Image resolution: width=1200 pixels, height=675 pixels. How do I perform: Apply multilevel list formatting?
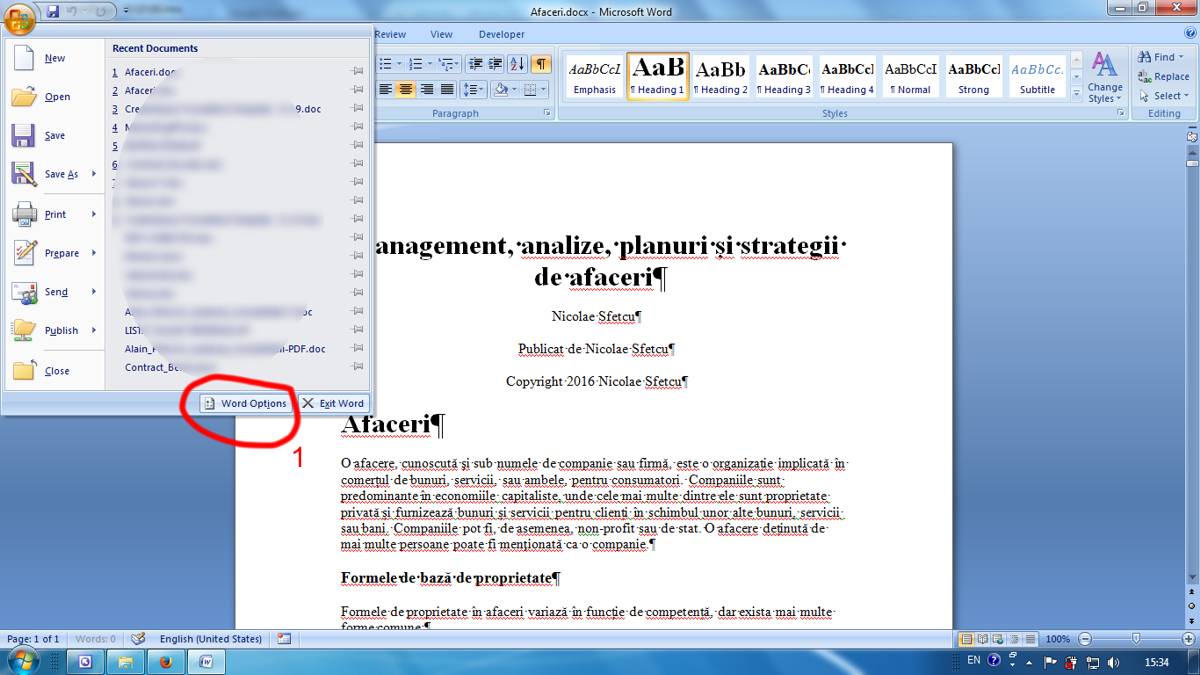tap(447, 64)
